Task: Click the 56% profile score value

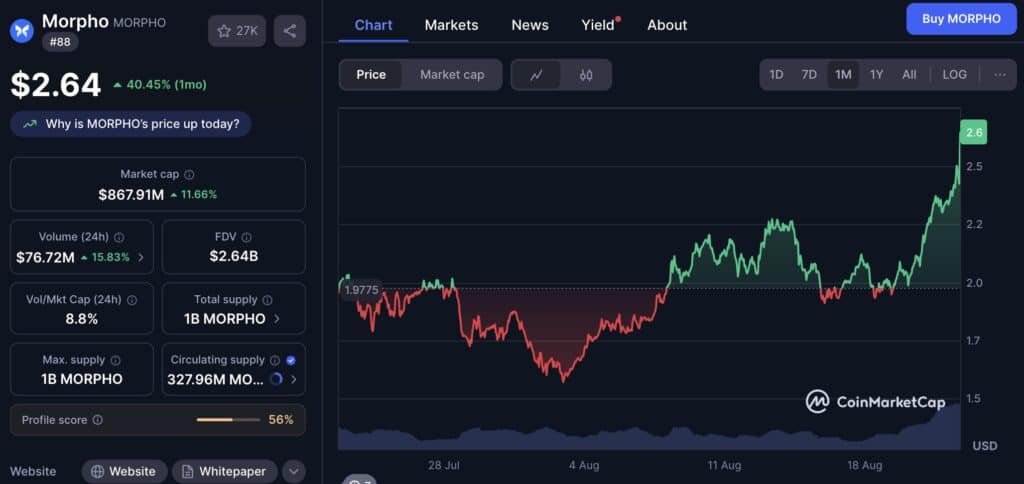Action: [x=281, y=420]
